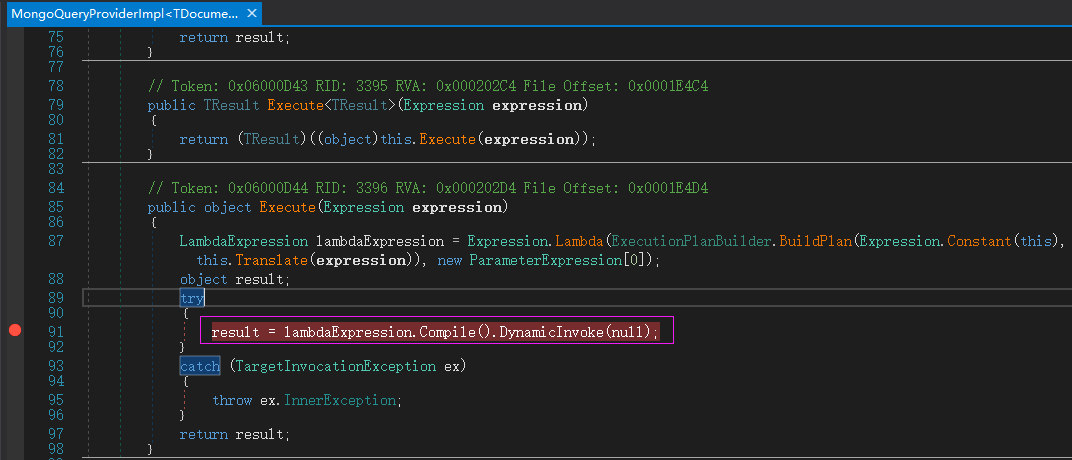
Task: Click line number 85 in the gutter
Action: tap(55, 207)
